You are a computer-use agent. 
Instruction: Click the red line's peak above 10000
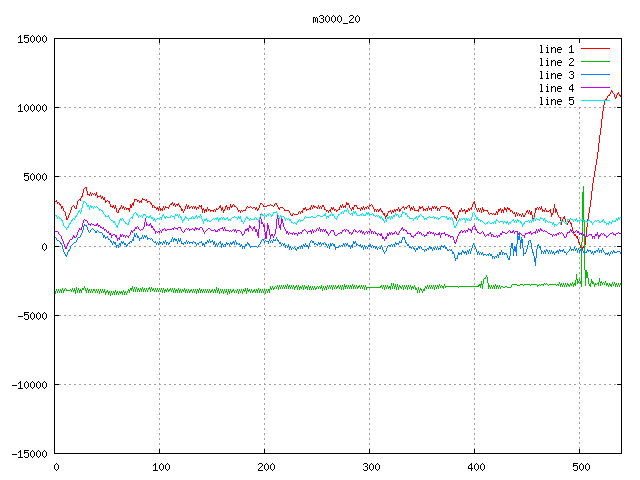click(x=611, y=91)
